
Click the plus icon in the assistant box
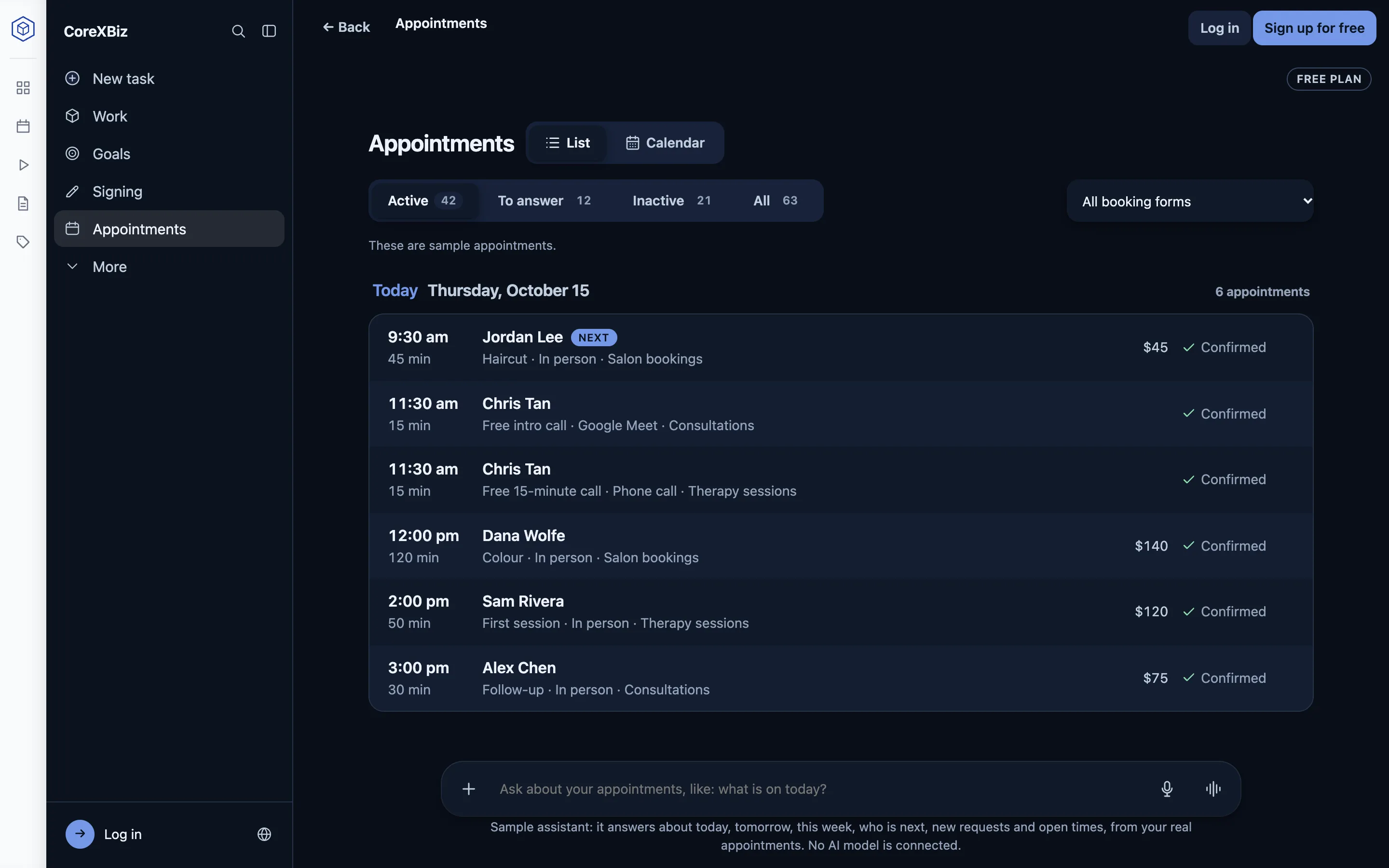[x=469, y=789]
